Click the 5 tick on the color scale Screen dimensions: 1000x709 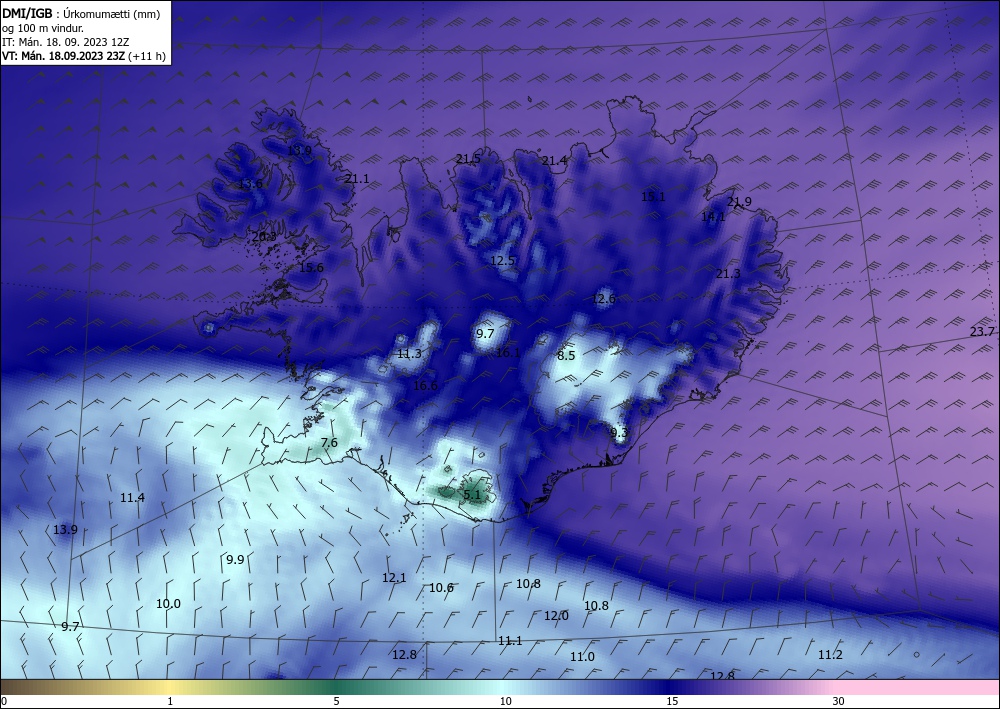336,701
